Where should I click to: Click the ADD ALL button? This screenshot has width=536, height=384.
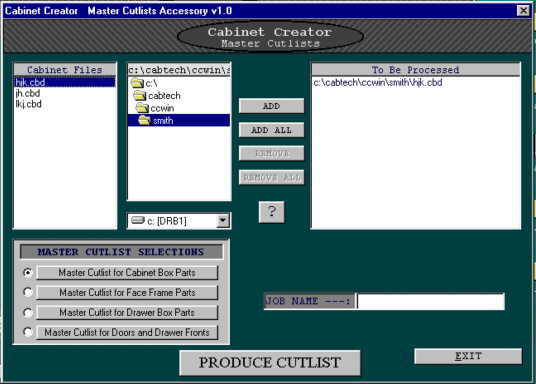(271, 130)
